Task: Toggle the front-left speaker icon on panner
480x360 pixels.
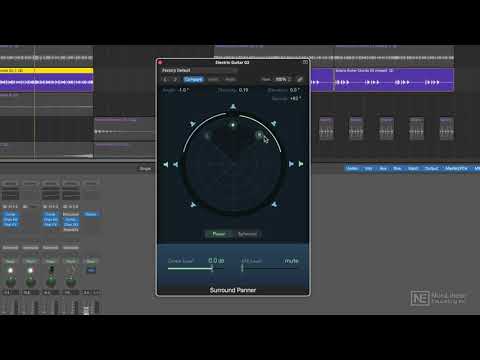Action: click(193, 124)
